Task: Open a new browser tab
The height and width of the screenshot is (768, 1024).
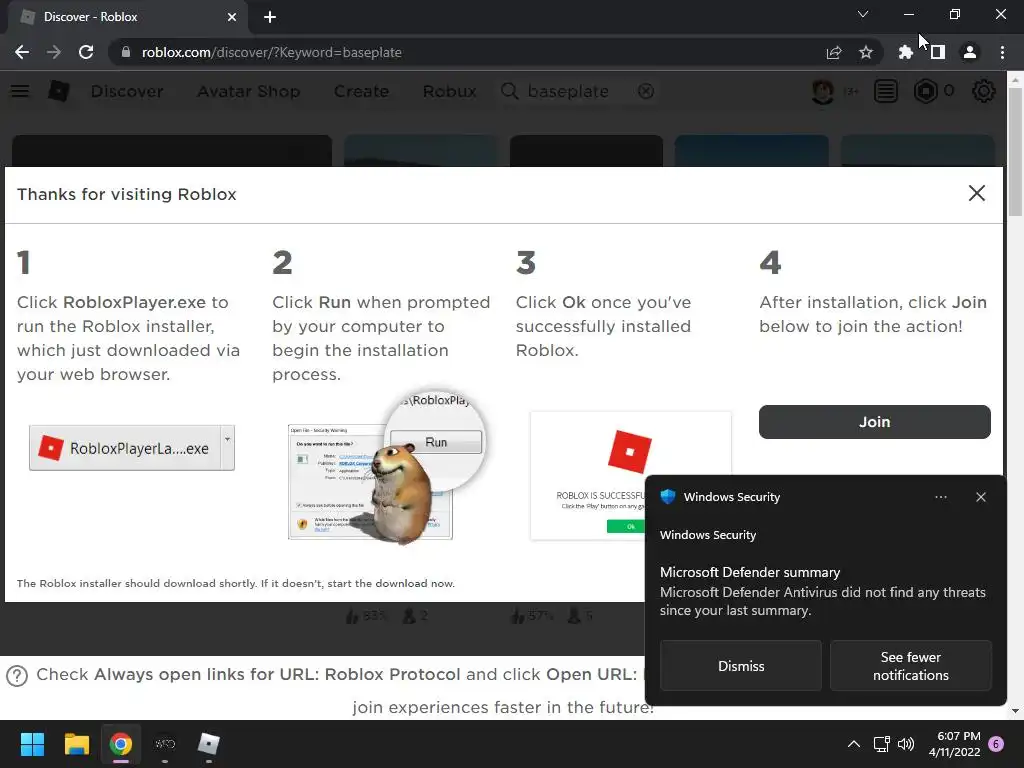Action: (x=270, y=17)
